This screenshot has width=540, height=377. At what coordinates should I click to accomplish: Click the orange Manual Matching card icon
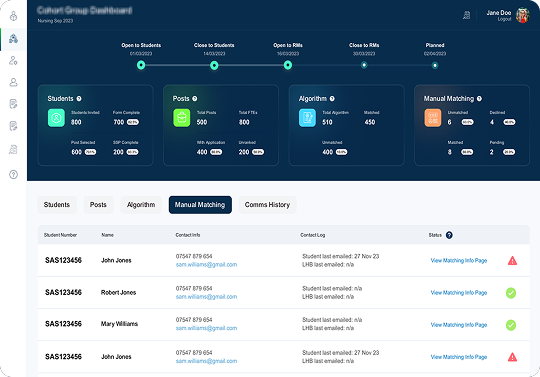433,118
